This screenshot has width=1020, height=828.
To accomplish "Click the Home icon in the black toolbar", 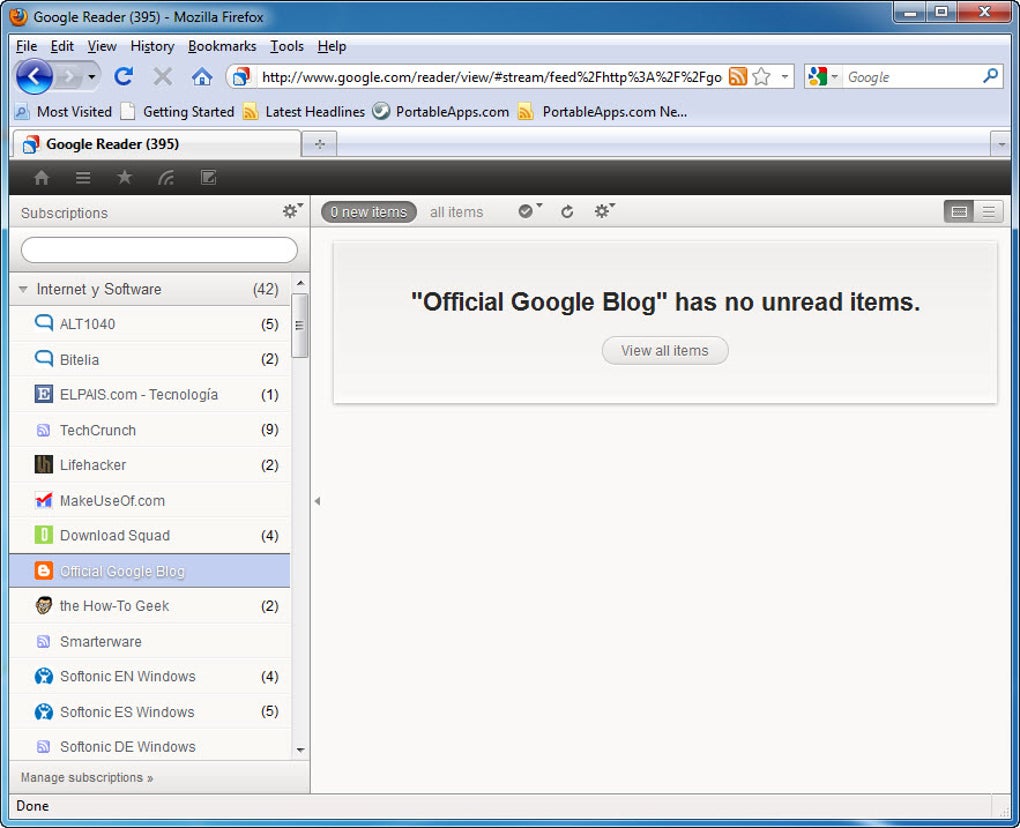I will [42, 178].
